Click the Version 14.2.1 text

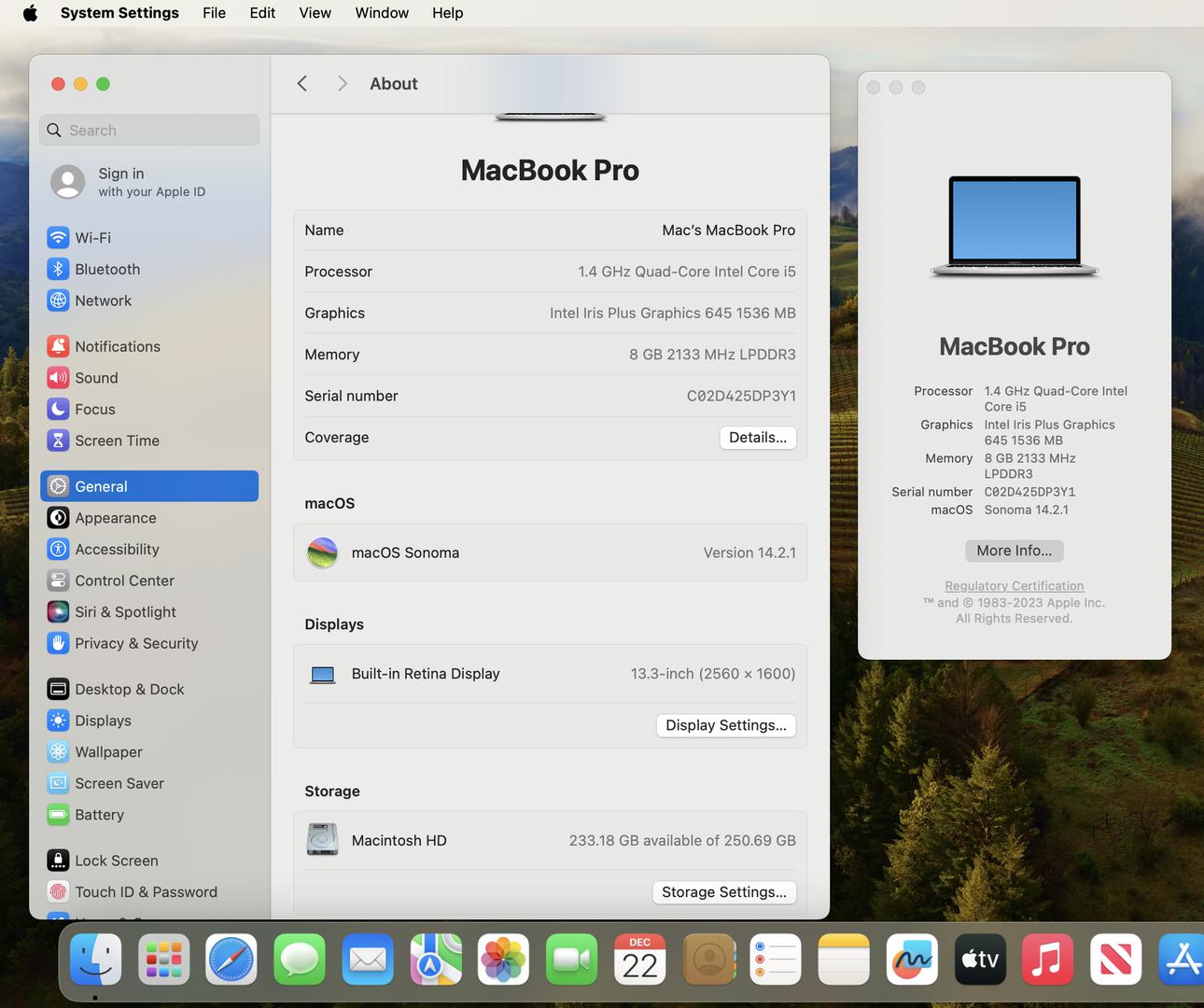(749, 553)
